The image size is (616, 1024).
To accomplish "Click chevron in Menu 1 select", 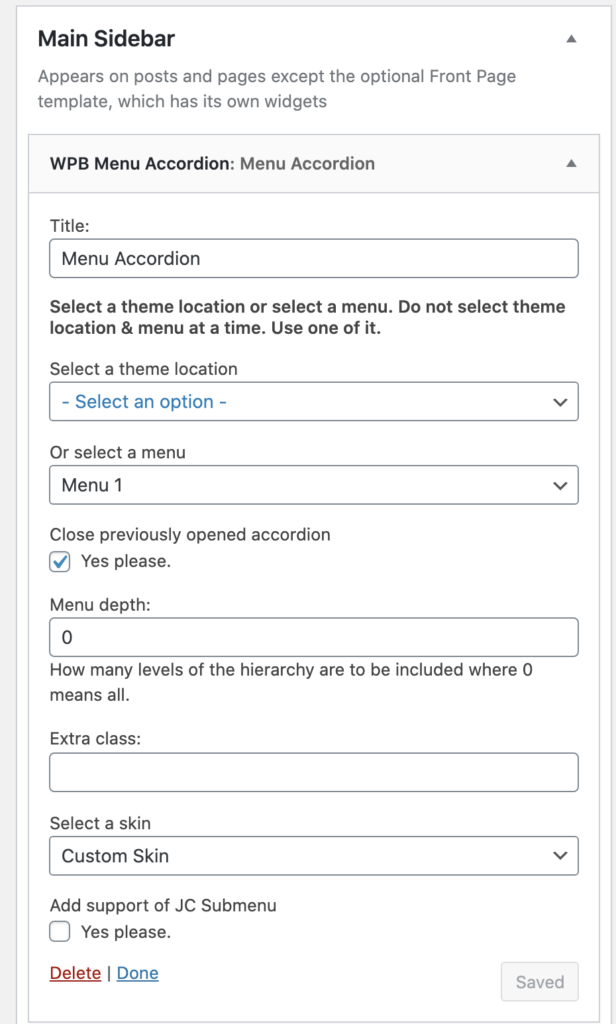I will pyautogui.click(x=560, y=485).
